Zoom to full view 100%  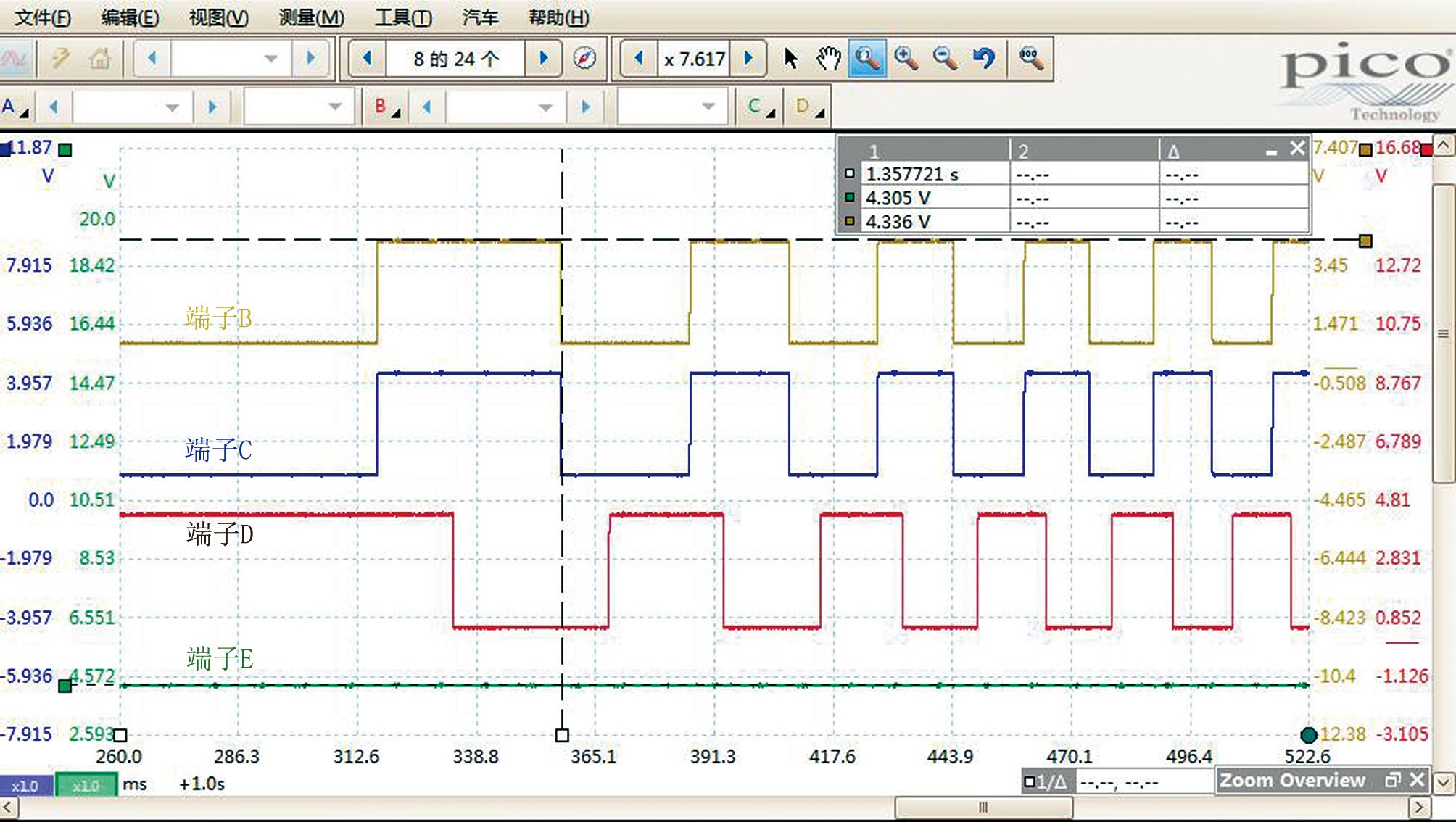[x=1030, y=58]
